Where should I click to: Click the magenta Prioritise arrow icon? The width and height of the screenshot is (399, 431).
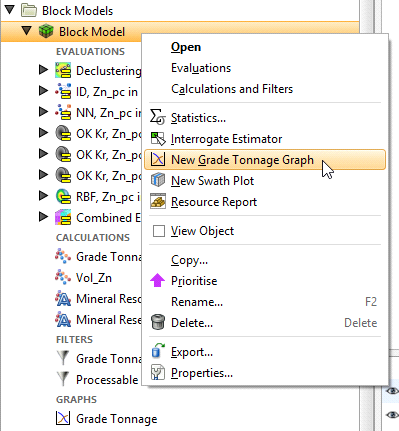pyautogui.click(x=157, y=280)
